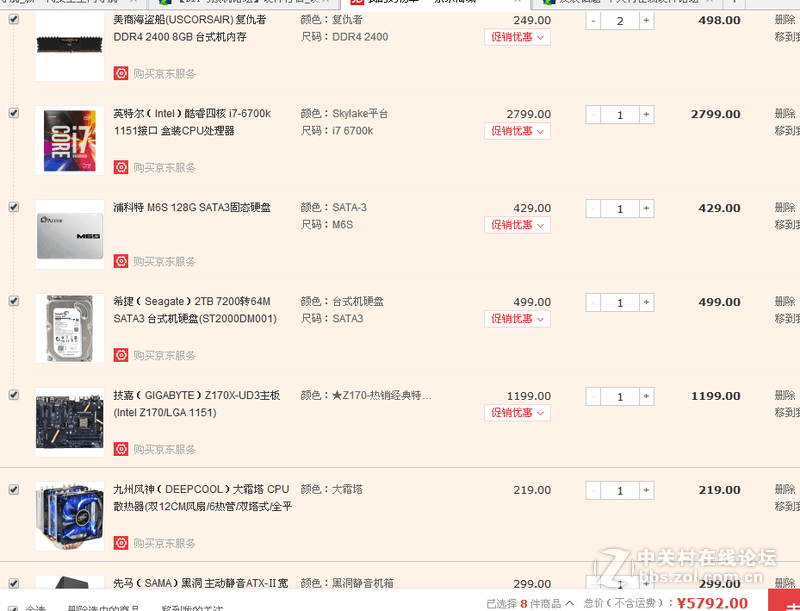Image resolution: width=800 pixels, height=611 pixels.
Task: Select the total price ¥5792.00
Action: (x=712, y=603)
